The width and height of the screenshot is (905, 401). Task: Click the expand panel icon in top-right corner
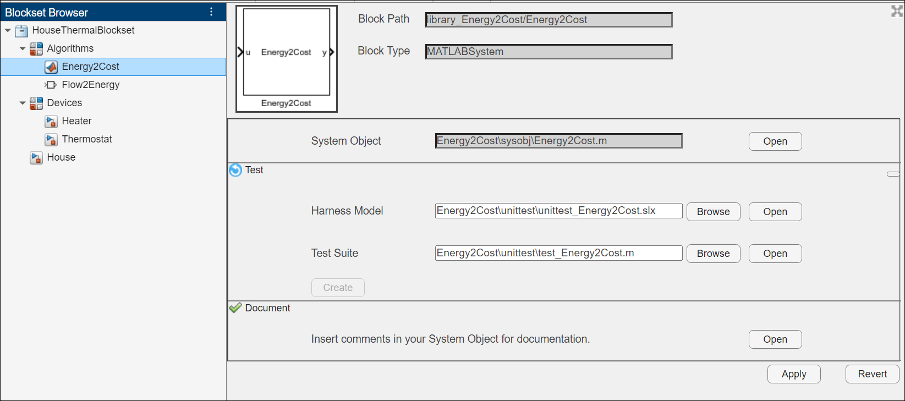point(896,10)
